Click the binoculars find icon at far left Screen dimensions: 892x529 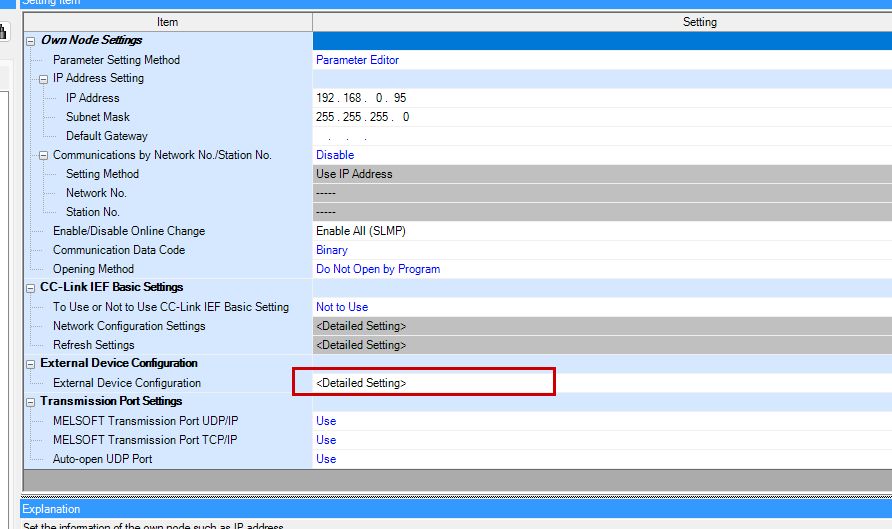click(x=4, y=32)
